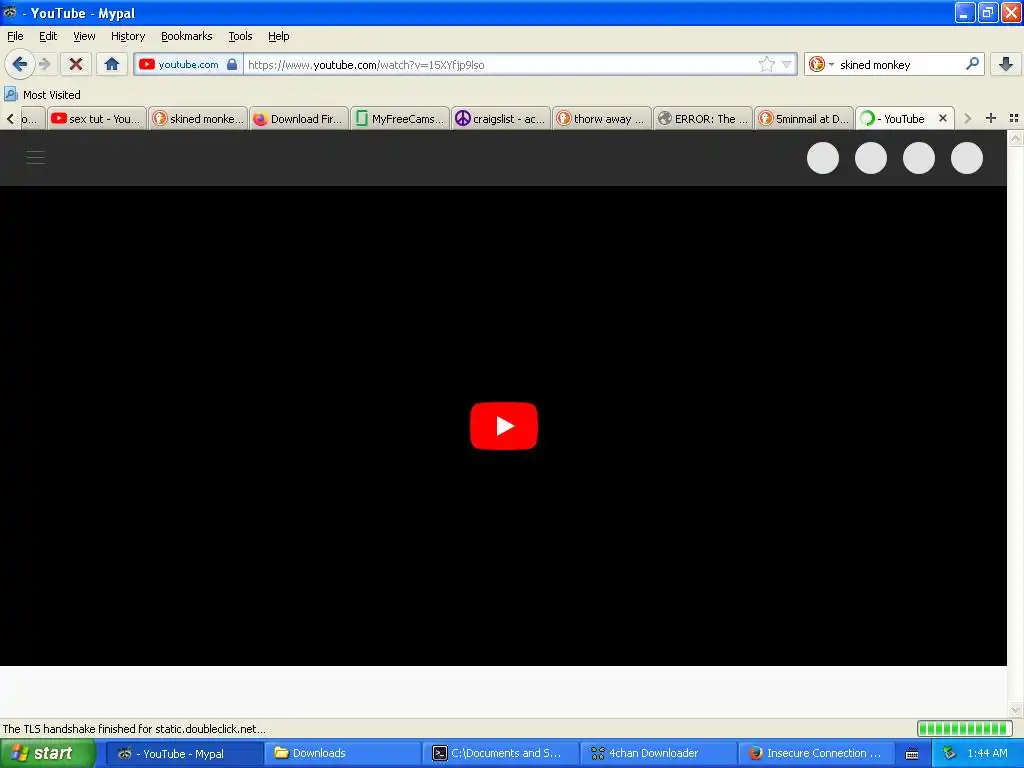
Task: Open the Insecure Connection taskbar window
Action: click(817, 754)
